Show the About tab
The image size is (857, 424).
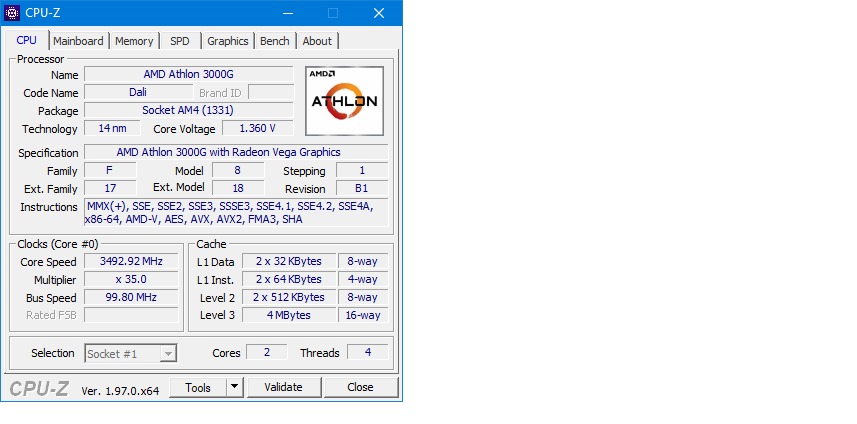pos(317,41)
